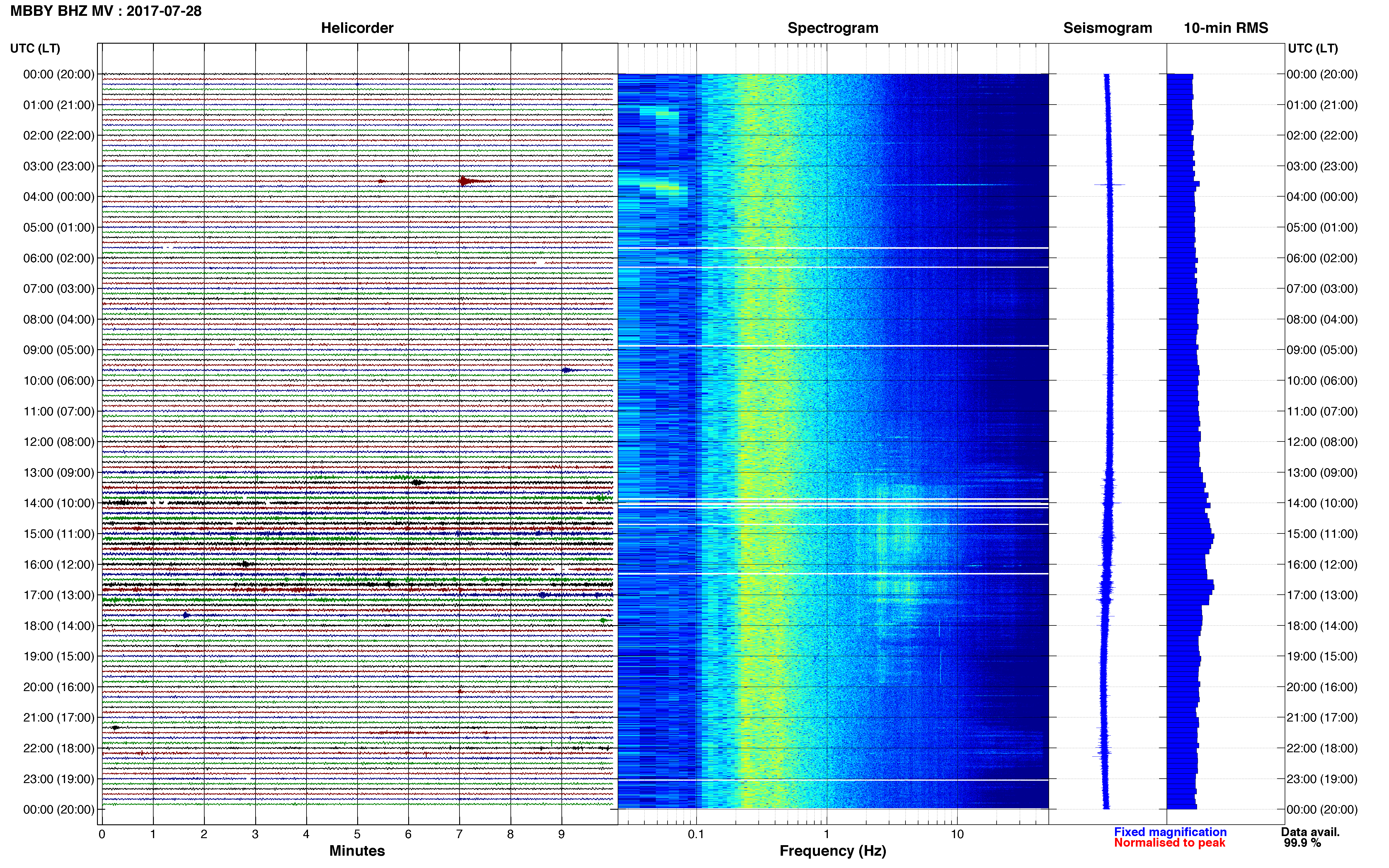Click the 'Data avail.' label

point(1310,832)
